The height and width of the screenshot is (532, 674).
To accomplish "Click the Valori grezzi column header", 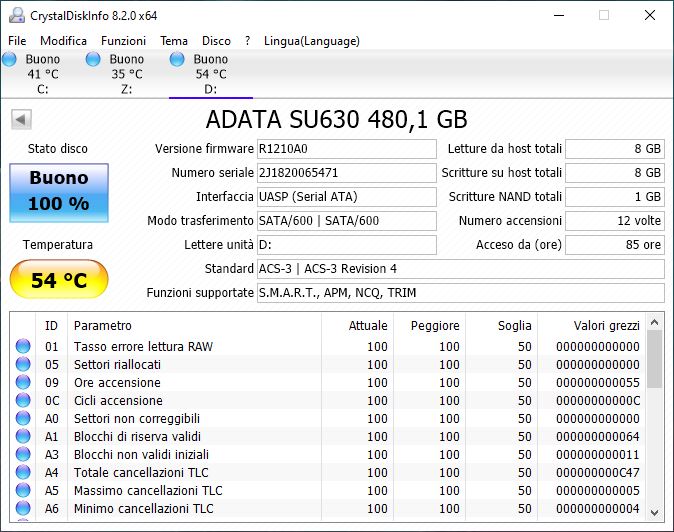I will coord(591,326).
